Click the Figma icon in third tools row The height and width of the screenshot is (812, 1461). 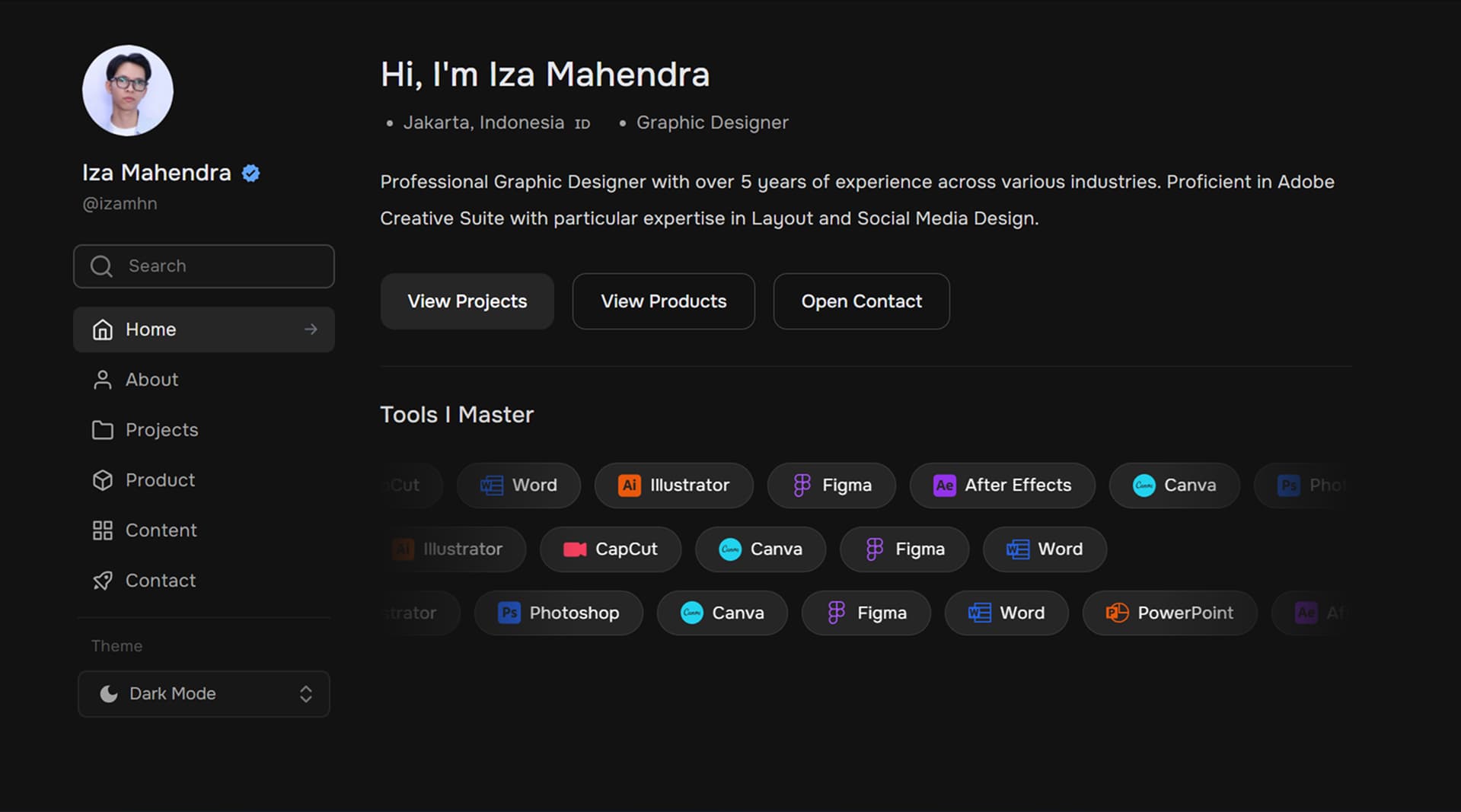point(837,613)
